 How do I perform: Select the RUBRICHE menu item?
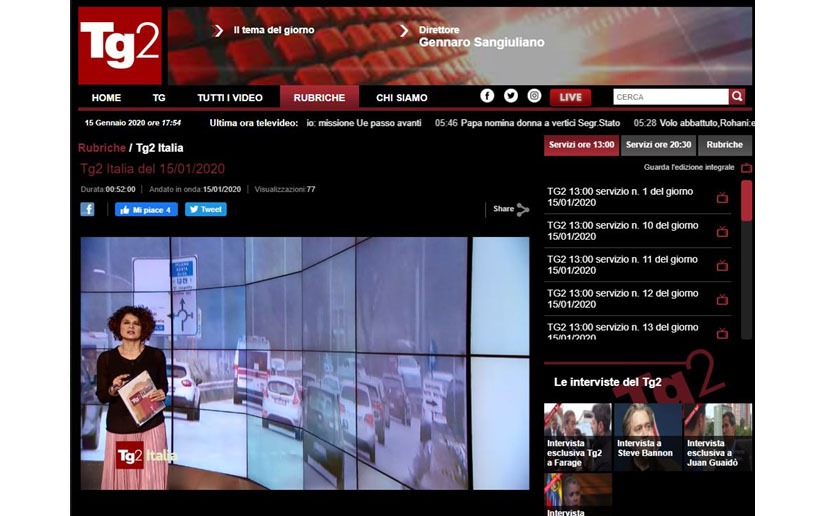pyautogui.click(x=319, y=98)
